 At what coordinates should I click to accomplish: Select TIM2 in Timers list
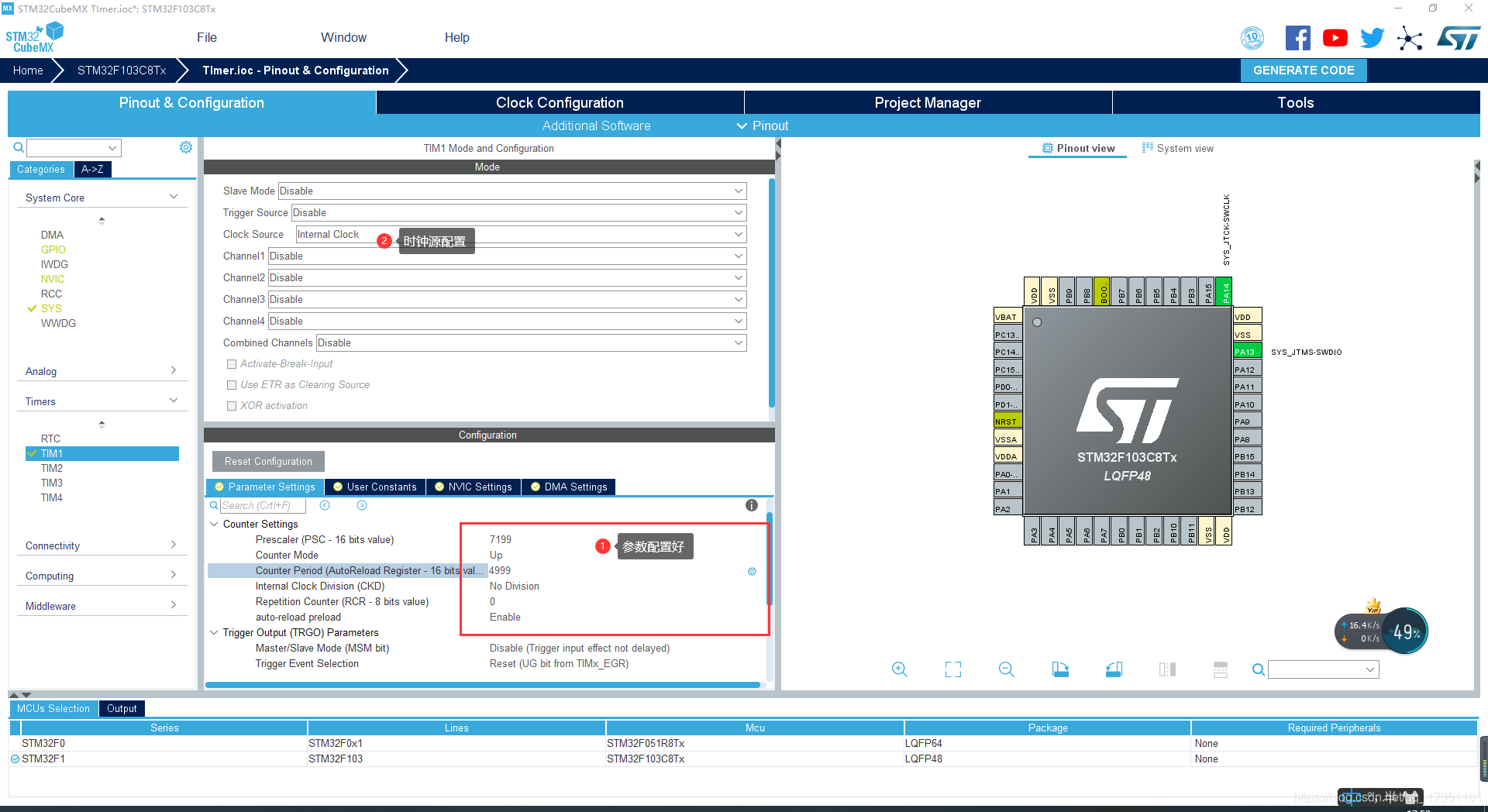tap(52, 468)
